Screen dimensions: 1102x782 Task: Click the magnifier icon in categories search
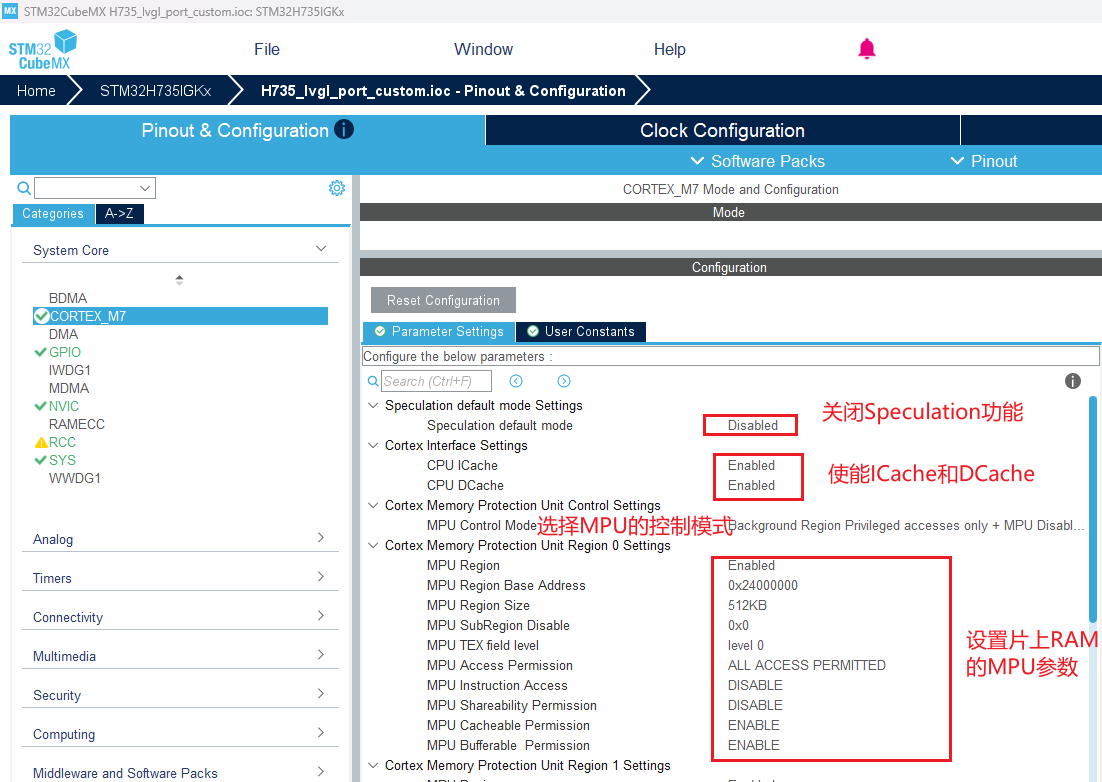point(24,188)
